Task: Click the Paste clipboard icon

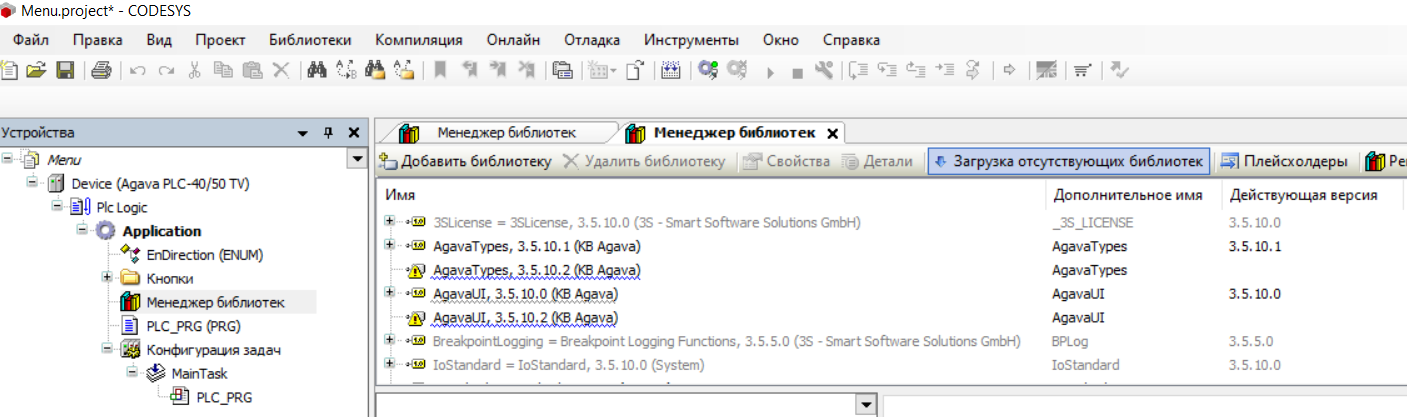Action: [x=252, y=71]
